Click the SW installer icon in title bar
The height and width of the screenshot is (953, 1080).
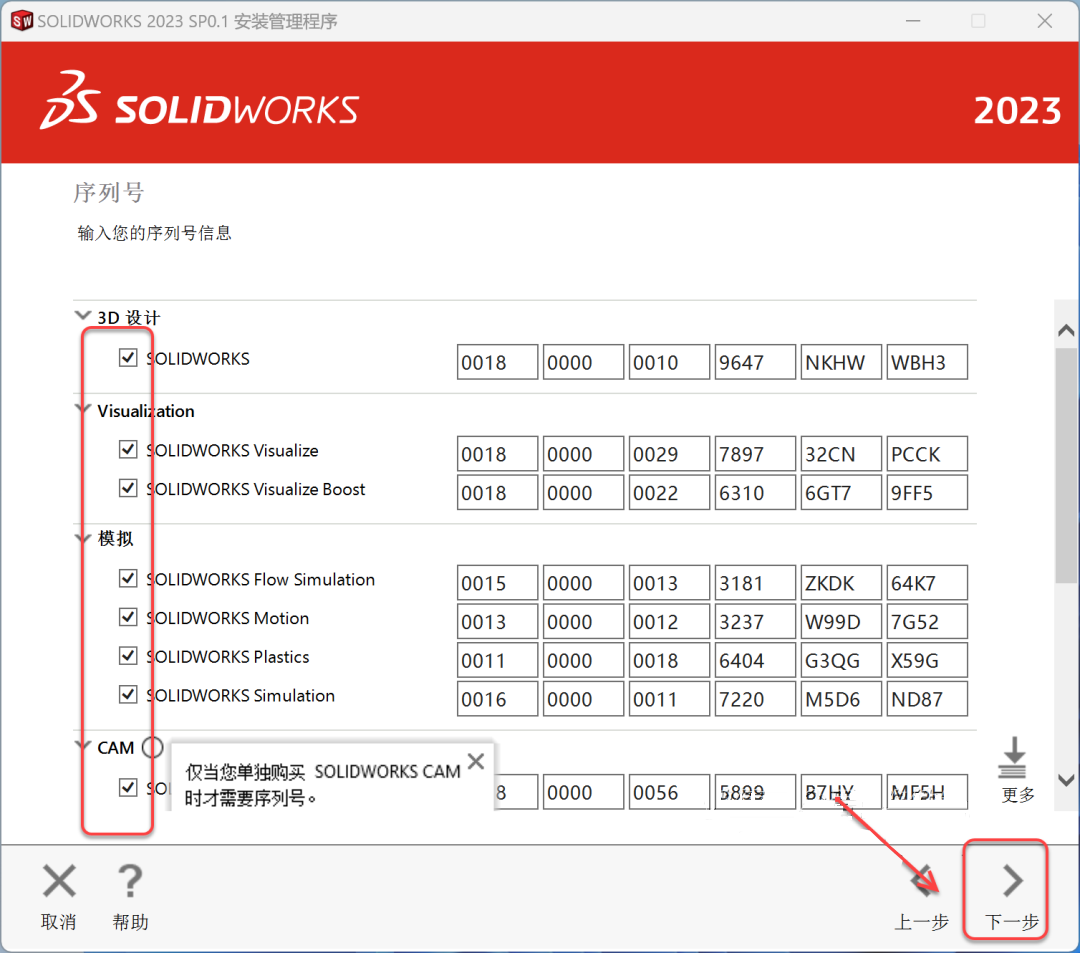(x=20, y=20)
